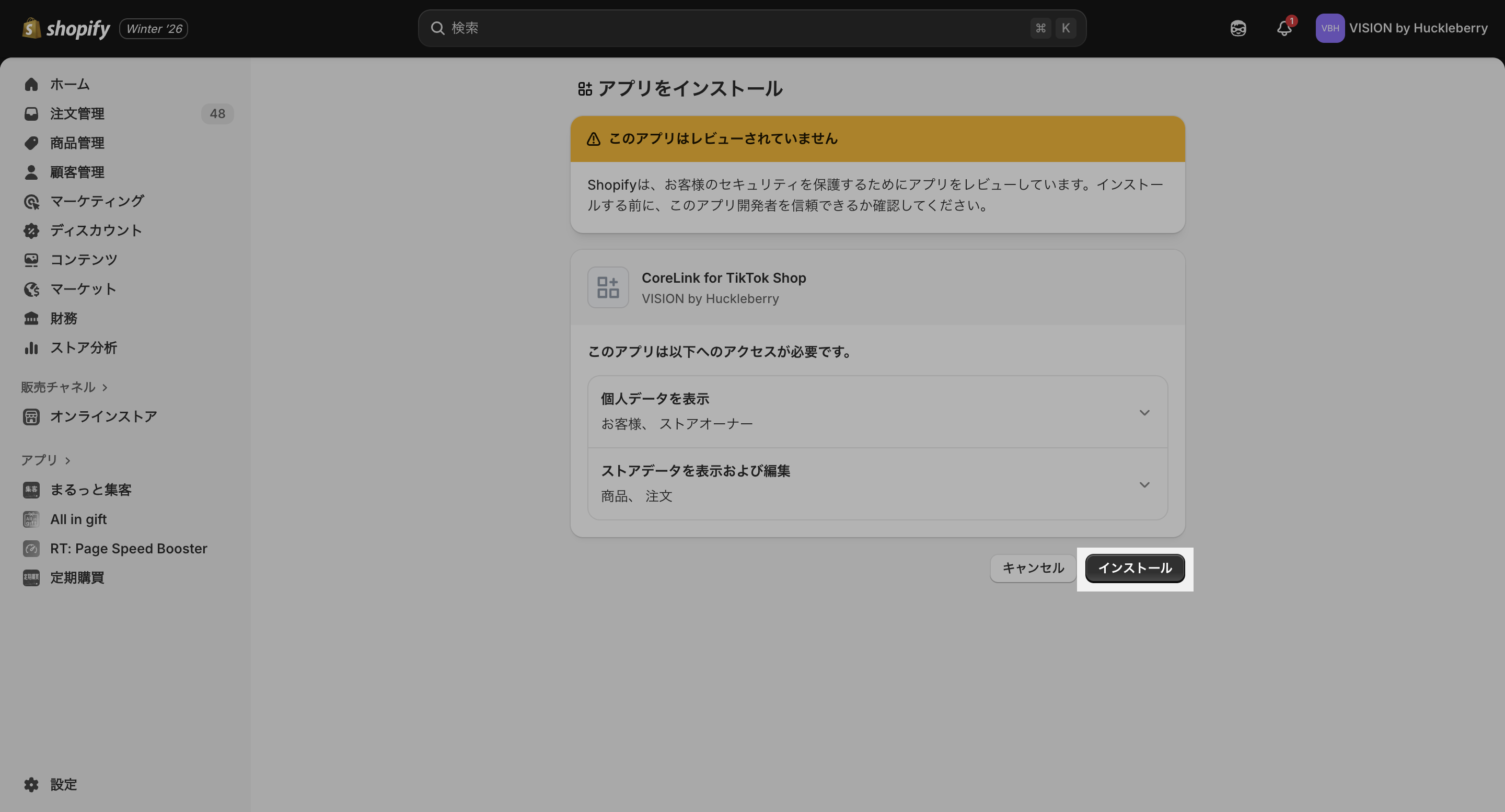This screenshot has width=1505, height=812.
Task: Click the Marketing (マーケティング) icon
Action: [31, 202]
